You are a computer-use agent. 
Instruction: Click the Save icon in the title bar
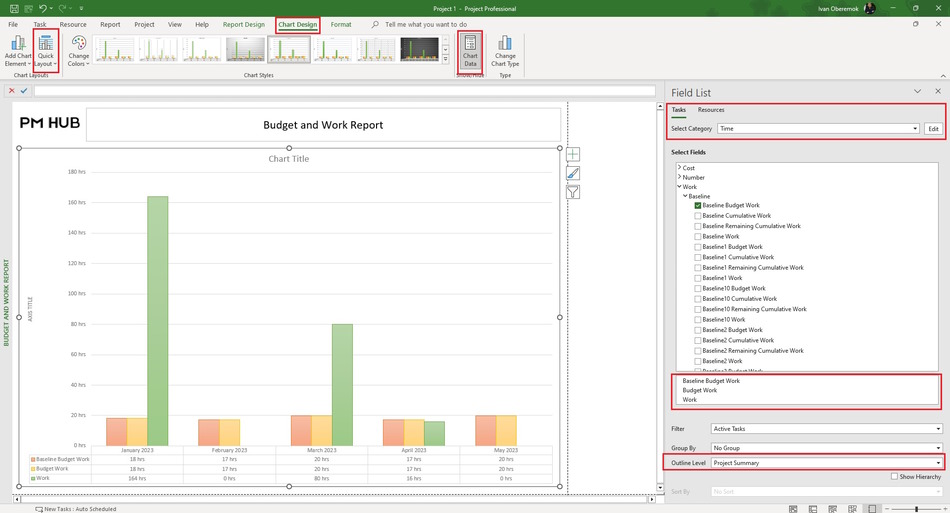click(14, 8)
